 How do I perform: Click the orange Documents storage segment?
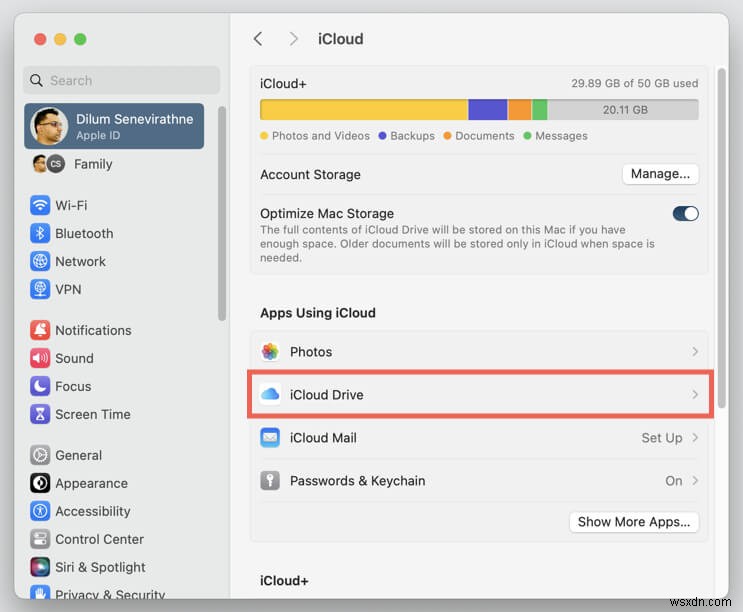[519, 109]
